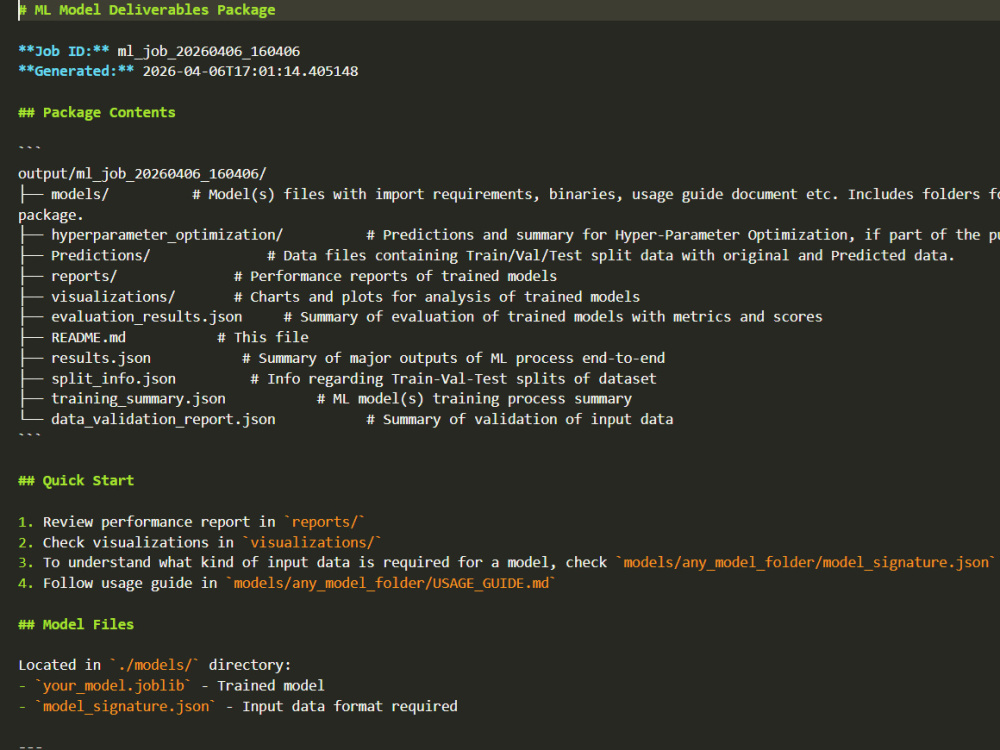Click the README.md file entry
This screenshot has width=1000, height=750.
click(x=88, y=337)
